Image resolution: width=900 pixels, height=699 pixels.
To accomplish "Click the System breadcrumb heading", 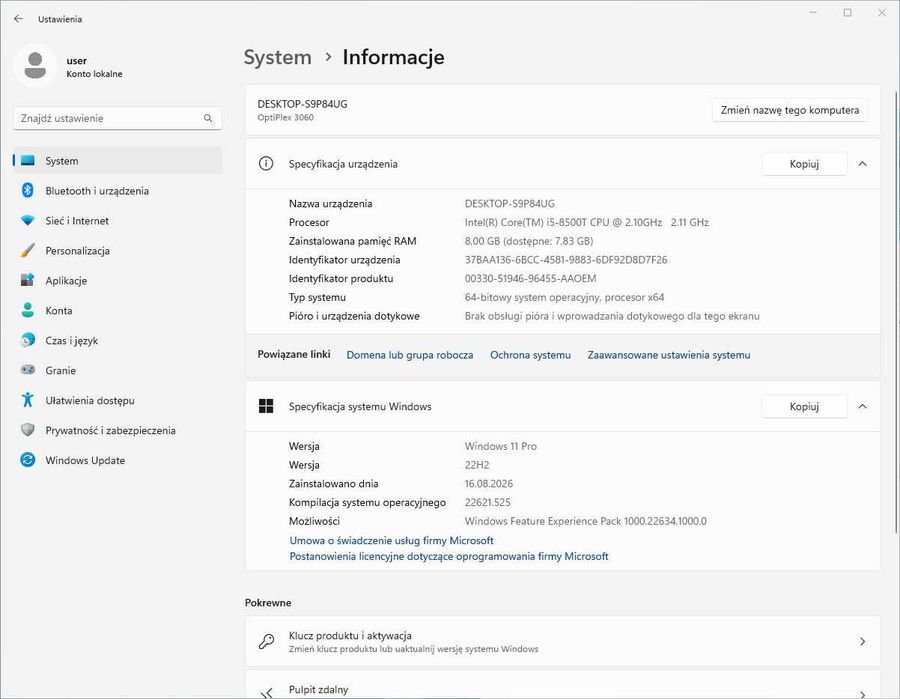I will (278, 57).
